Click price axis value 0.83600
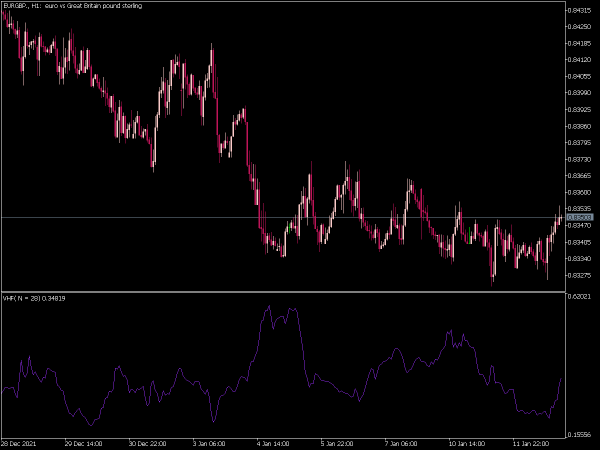Screen dimensions: 600x450 (x=579, y=192)
